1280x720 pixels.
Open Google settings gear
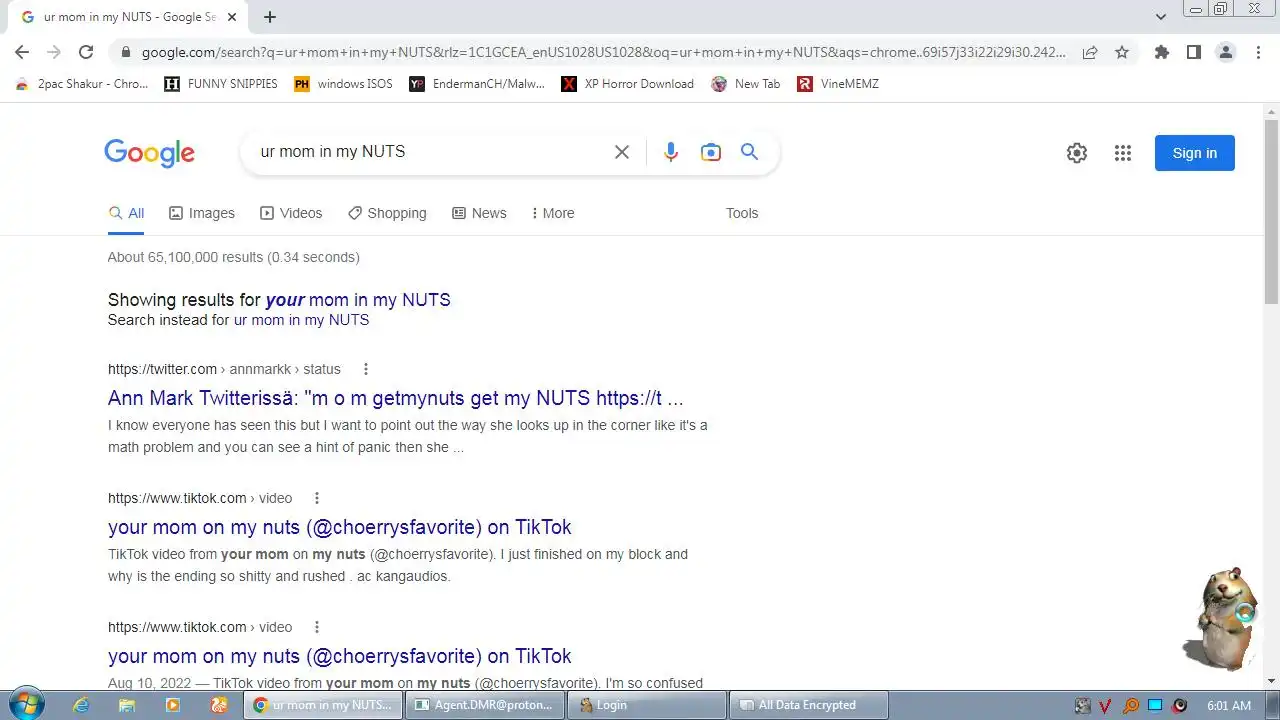tap(1077, 153)
